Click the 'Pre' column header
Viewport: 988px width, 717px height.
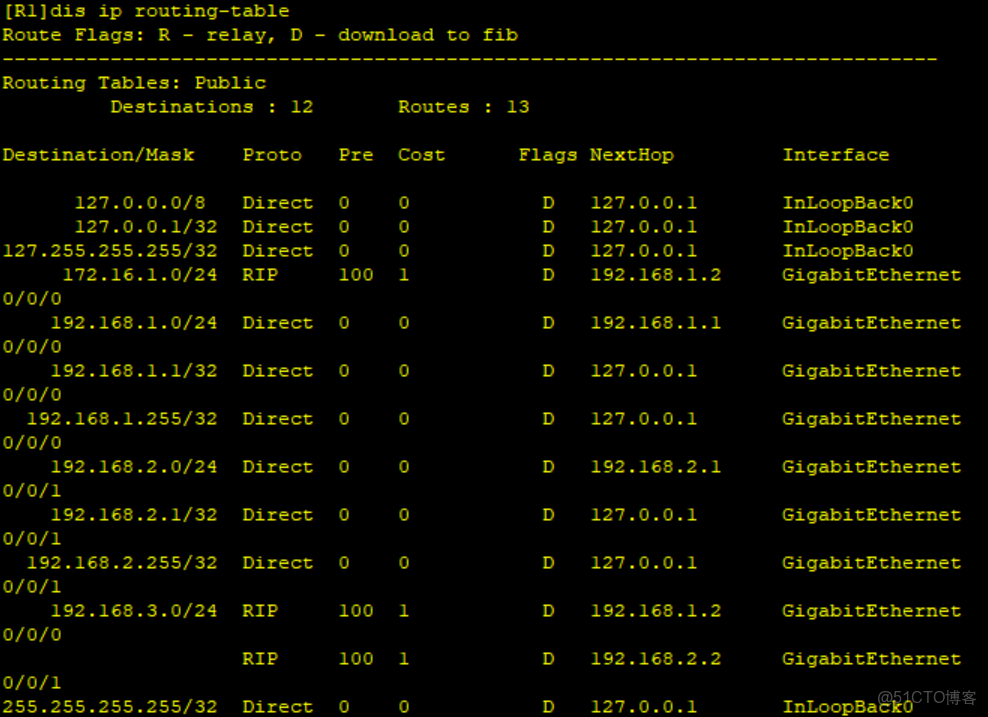click(356, 155)
